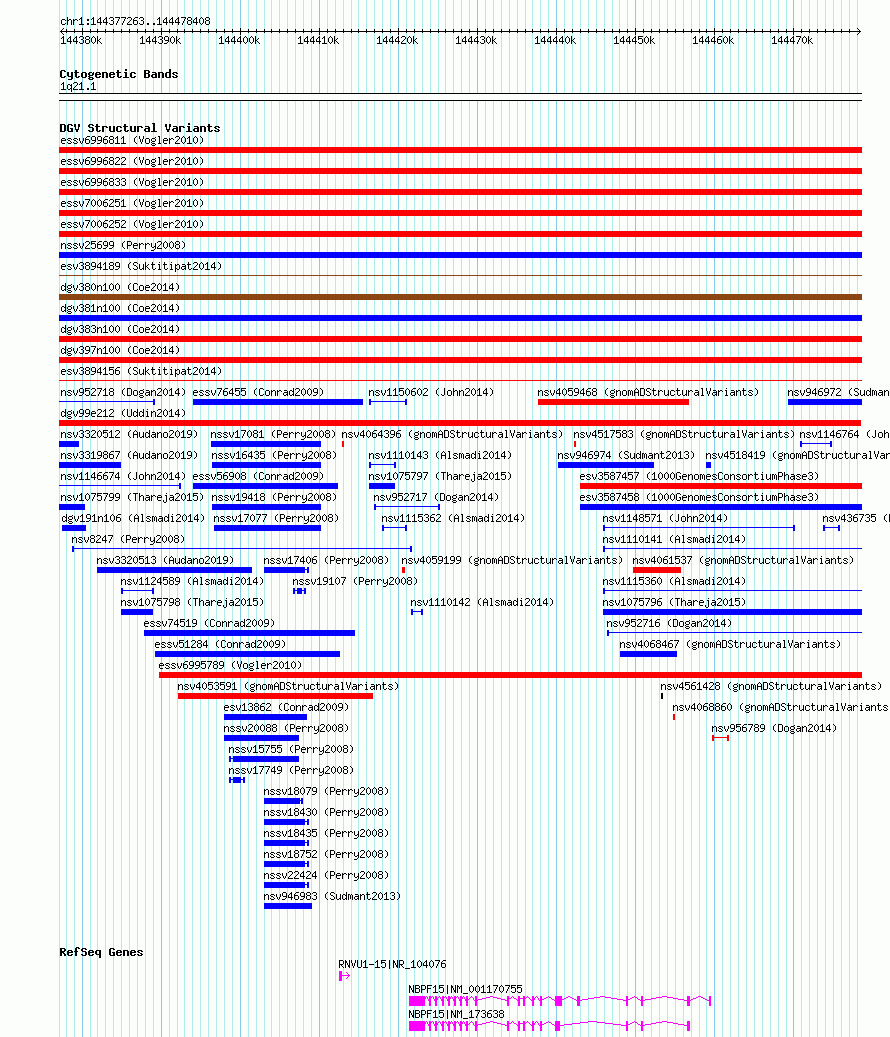The height and width of the screenshot is (1037, 890).
Task: Select esv3894156 (Suktitipat2014) label
Action: 141,372
